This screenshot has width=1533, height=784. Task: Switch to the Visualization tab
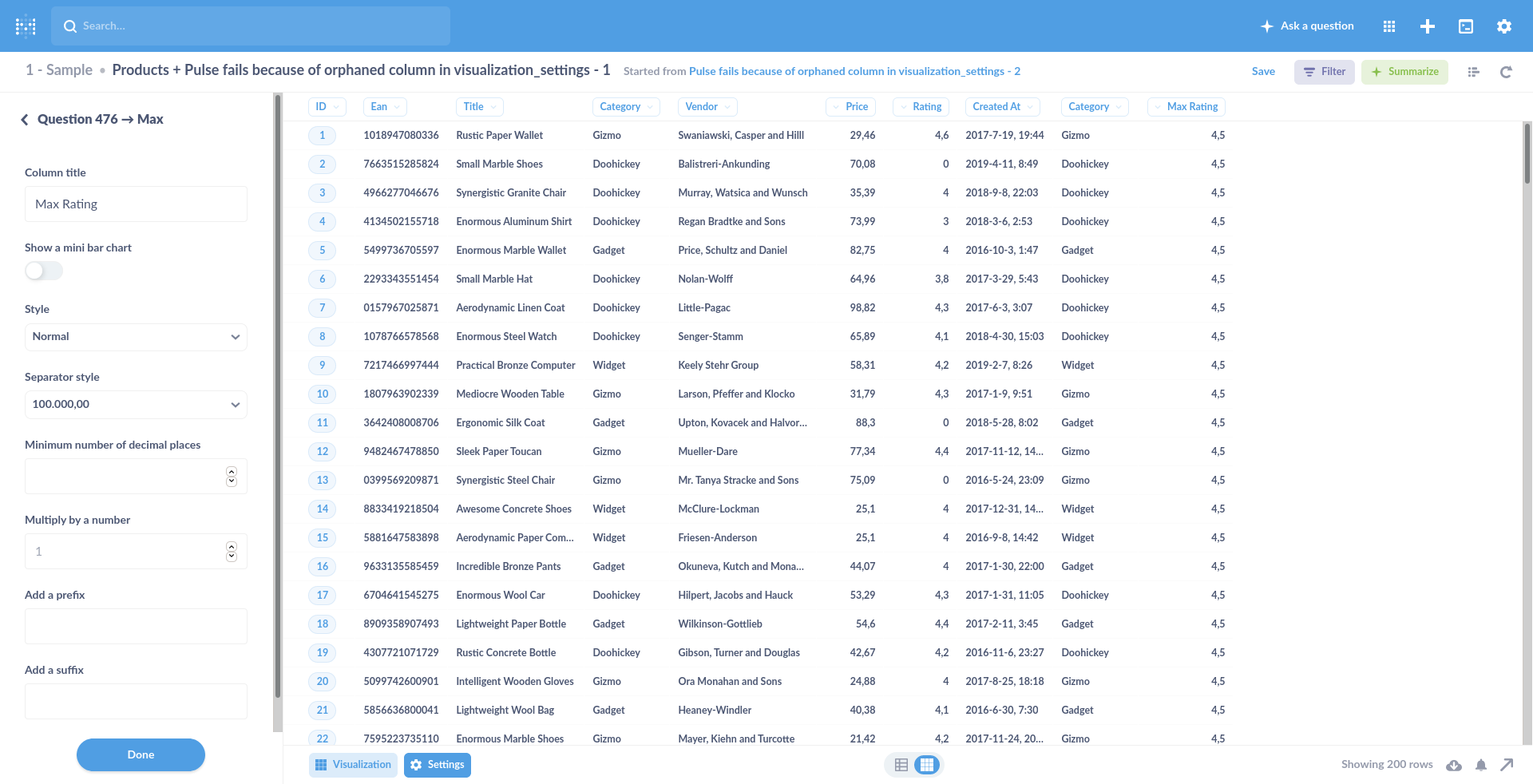pyautogui.click(x=353, y=764)
